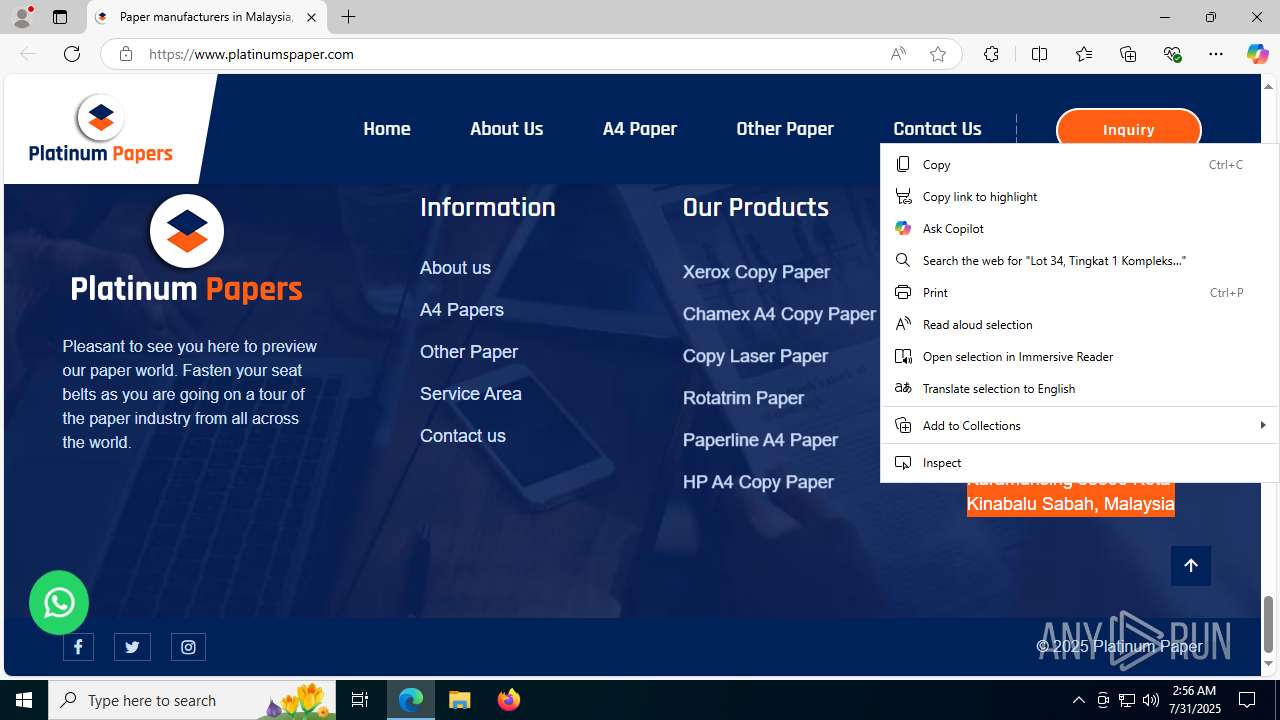Viewport: 1280px width, 720px height.
Task: Choose Inspect in context menu
Action: (1080, 462)
